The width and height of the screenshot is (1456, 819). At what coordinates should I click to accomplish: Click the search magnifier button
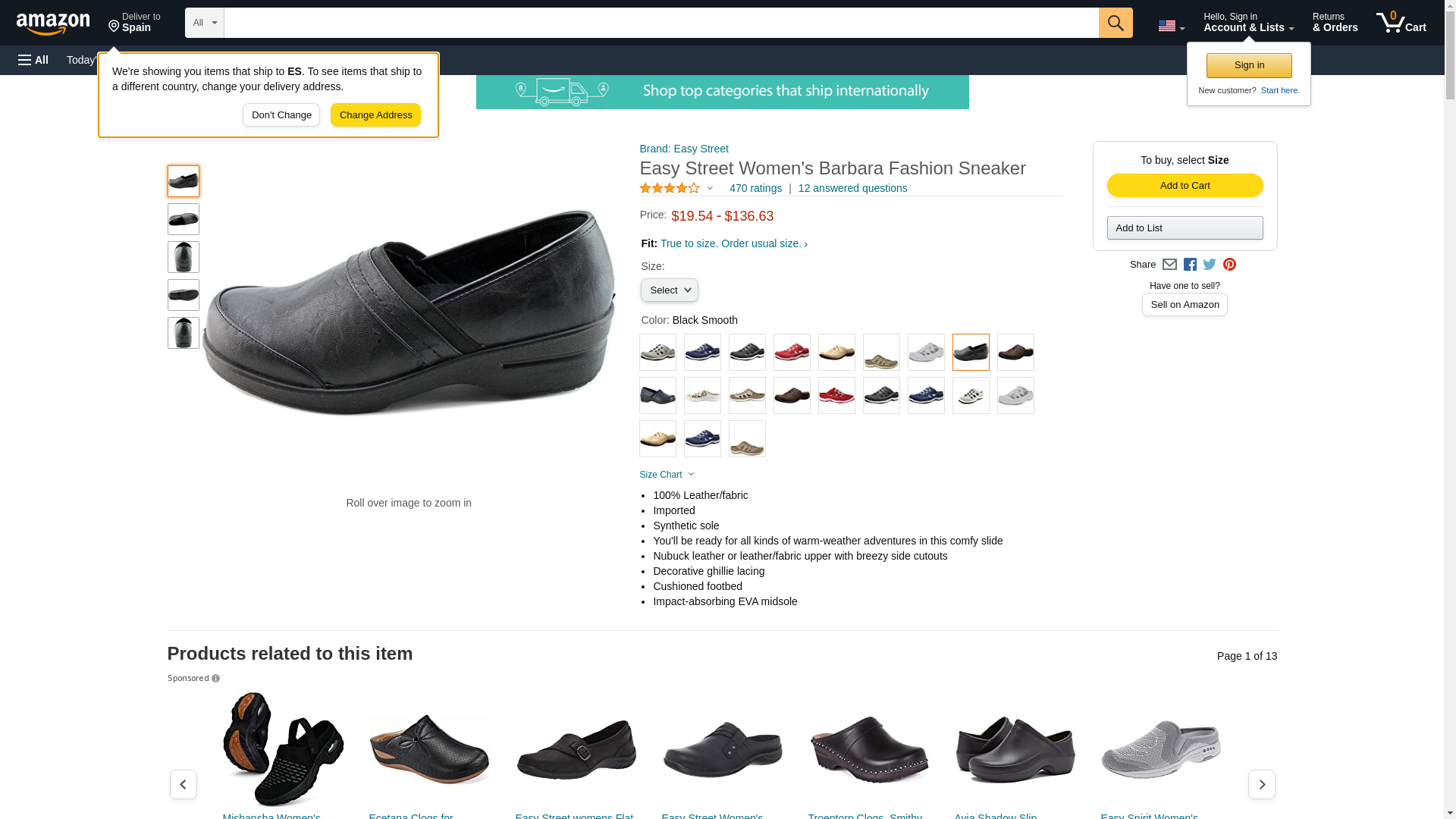click(1115, 23)
